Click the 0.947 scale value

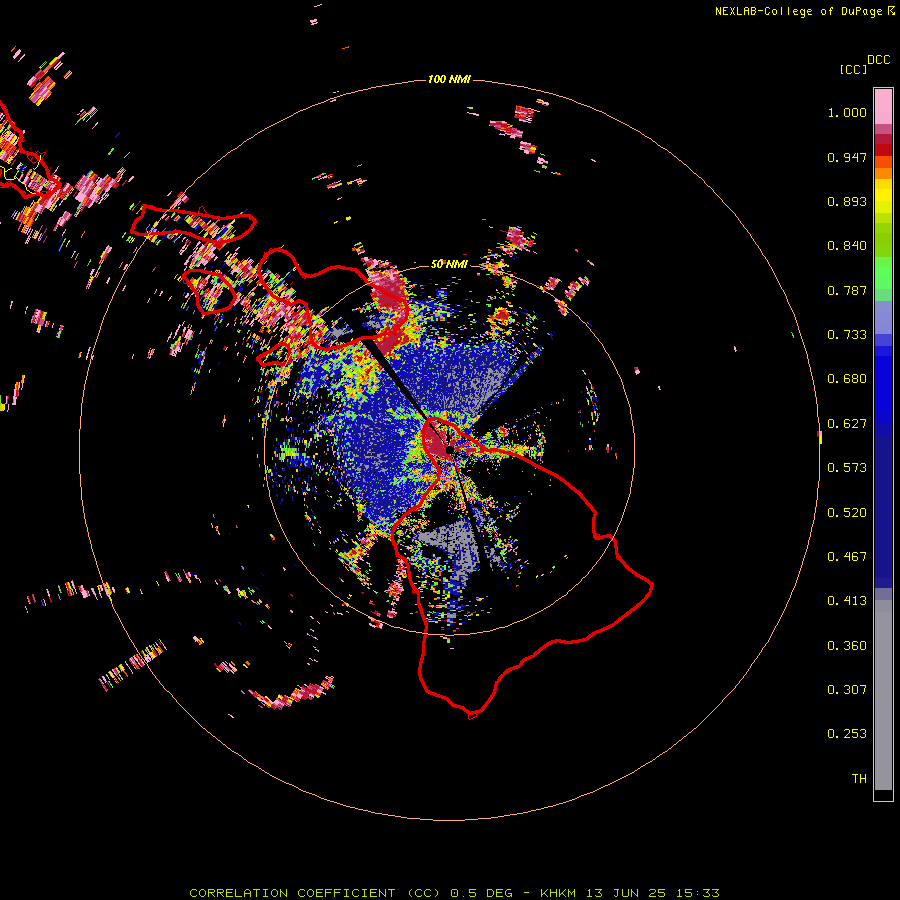tap(847, 157)
